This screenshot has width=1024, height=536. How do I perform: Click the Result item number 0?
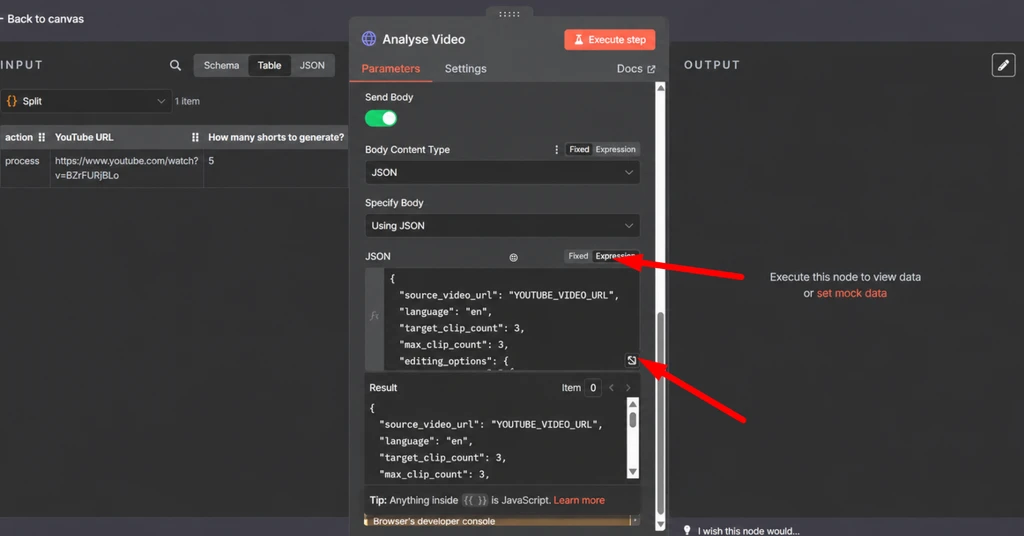pyautogui.click(x=593, y=388)
